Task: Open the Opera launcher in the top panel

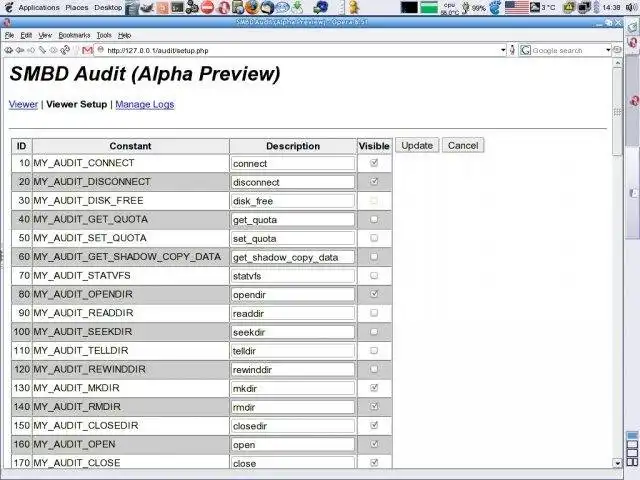Action: tap(224, 7)
